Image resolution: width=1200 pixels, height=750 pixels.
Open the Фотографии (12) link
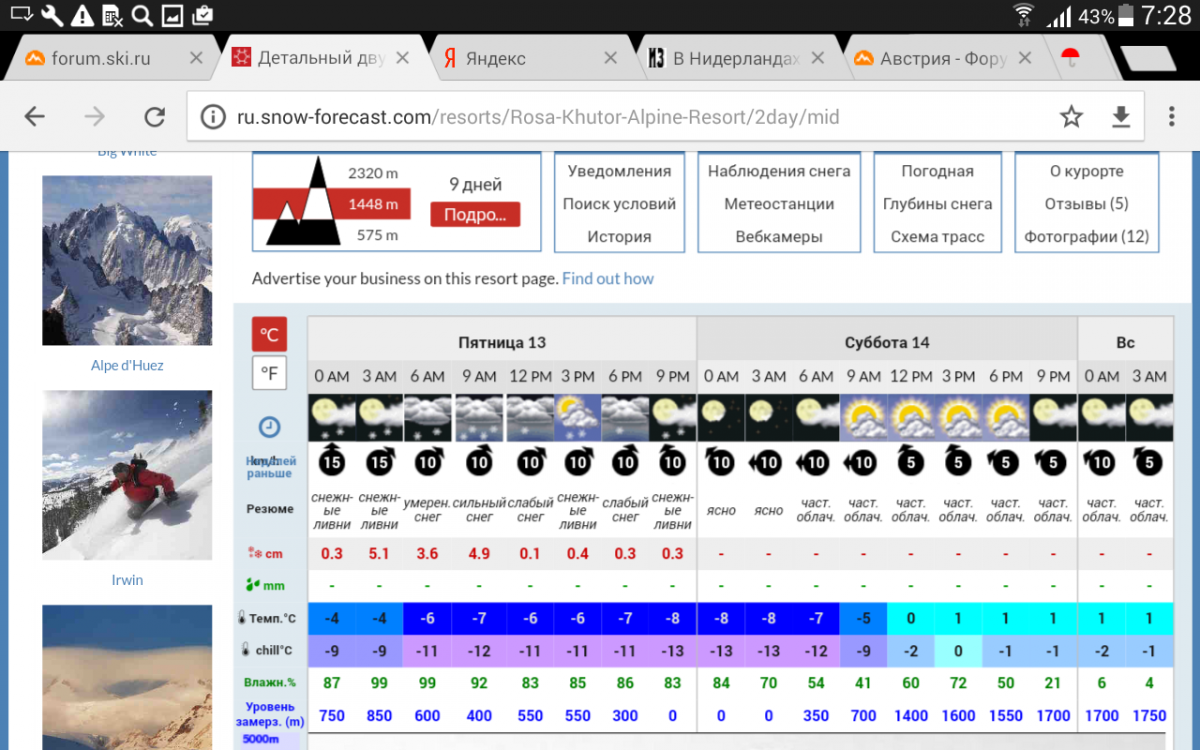coord(1086,237)
